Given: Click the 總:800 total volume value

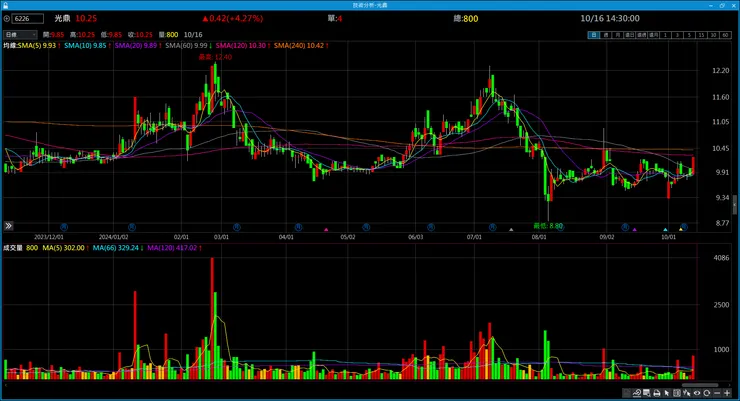Looking at the screenshot, I should pyautogui.click(x=466, y=18).
